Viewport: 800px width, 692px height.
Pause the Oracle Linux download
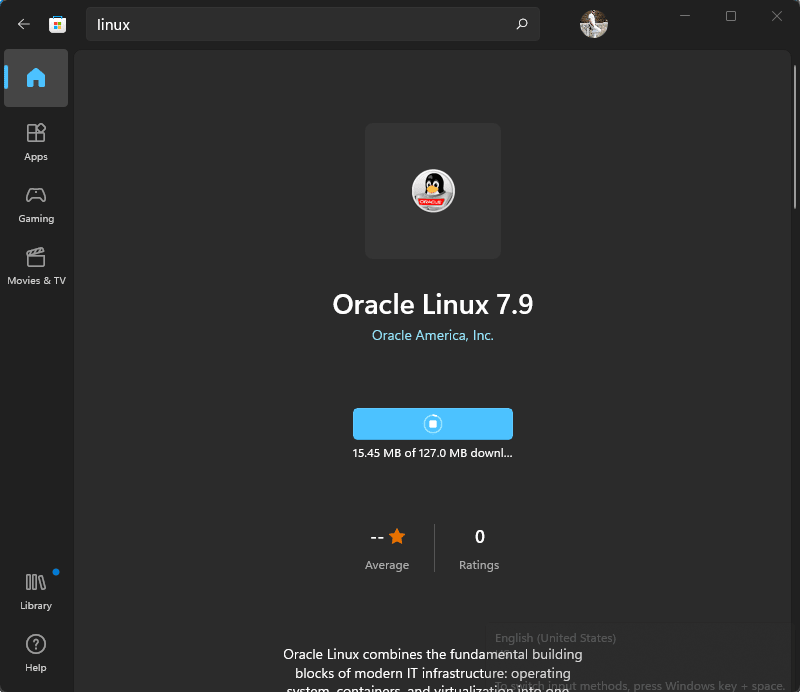coord(432,423)
